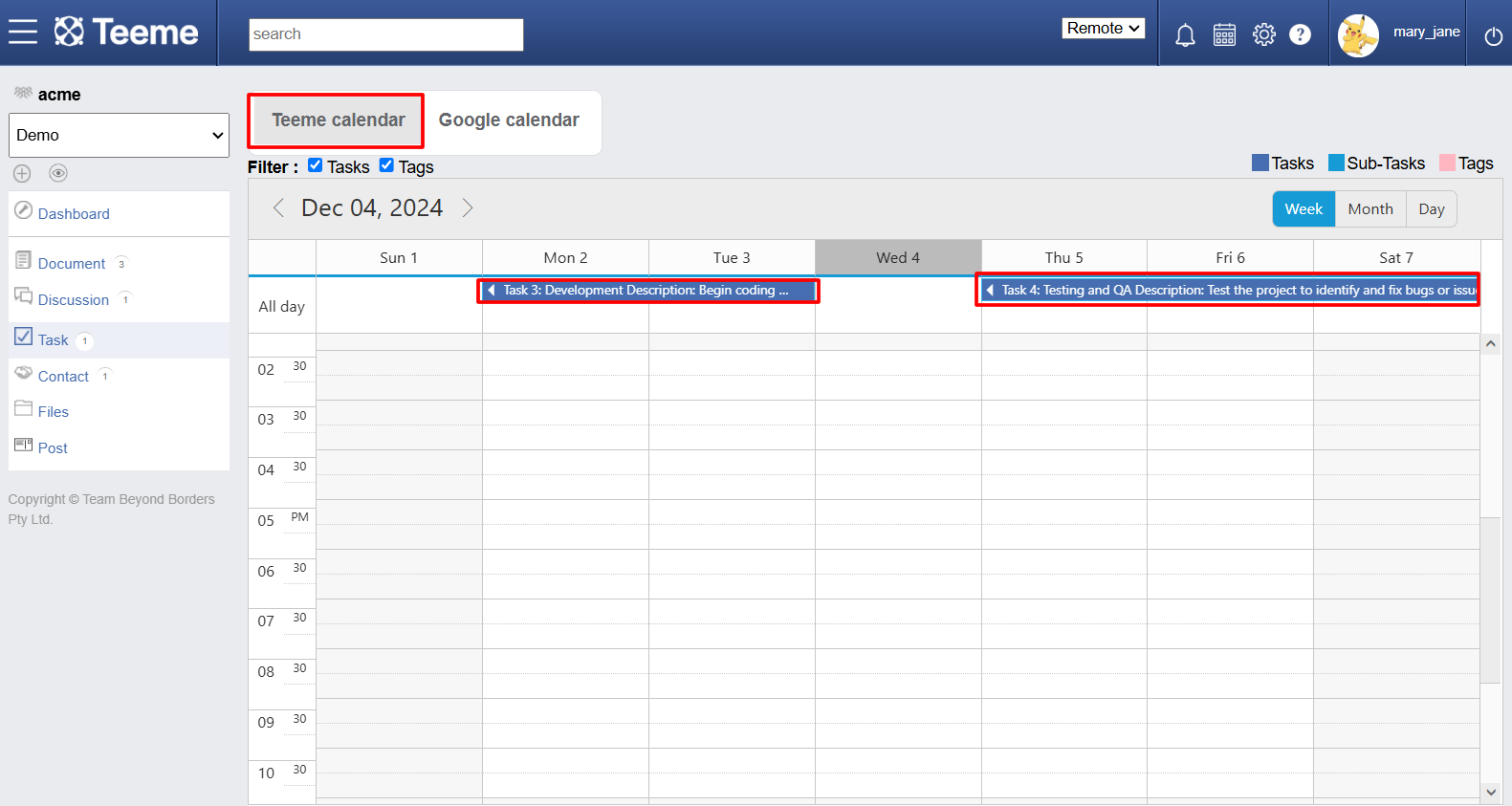Viewport: 1512px width, 806px height.
Task: Go to next week arrow
Action: tap(468, 207)
